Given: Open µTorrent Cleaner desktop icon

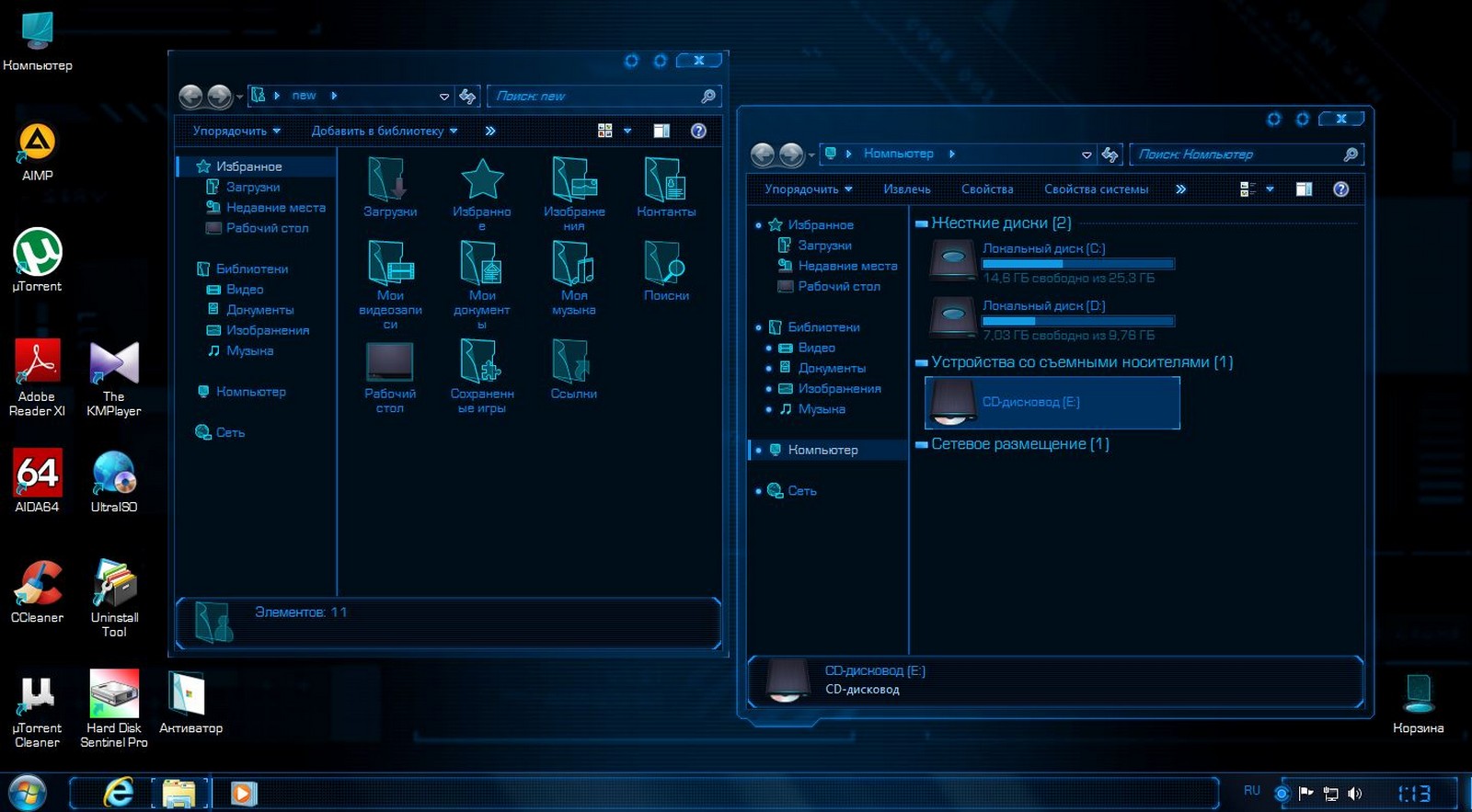Looking at the screenshot, I should click(37, 709).
